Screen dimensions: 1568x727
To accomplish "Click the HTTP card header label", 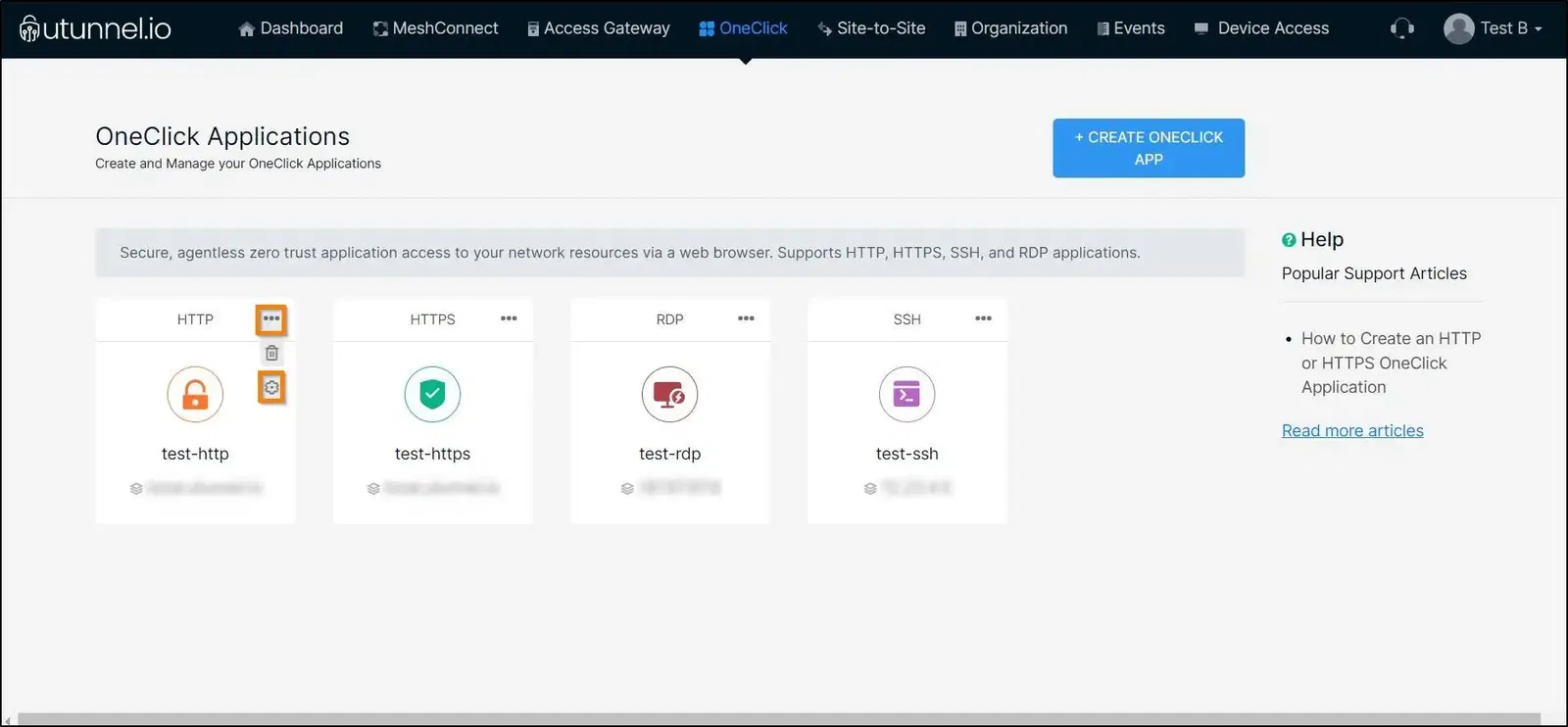I will [x=195, y=319].
